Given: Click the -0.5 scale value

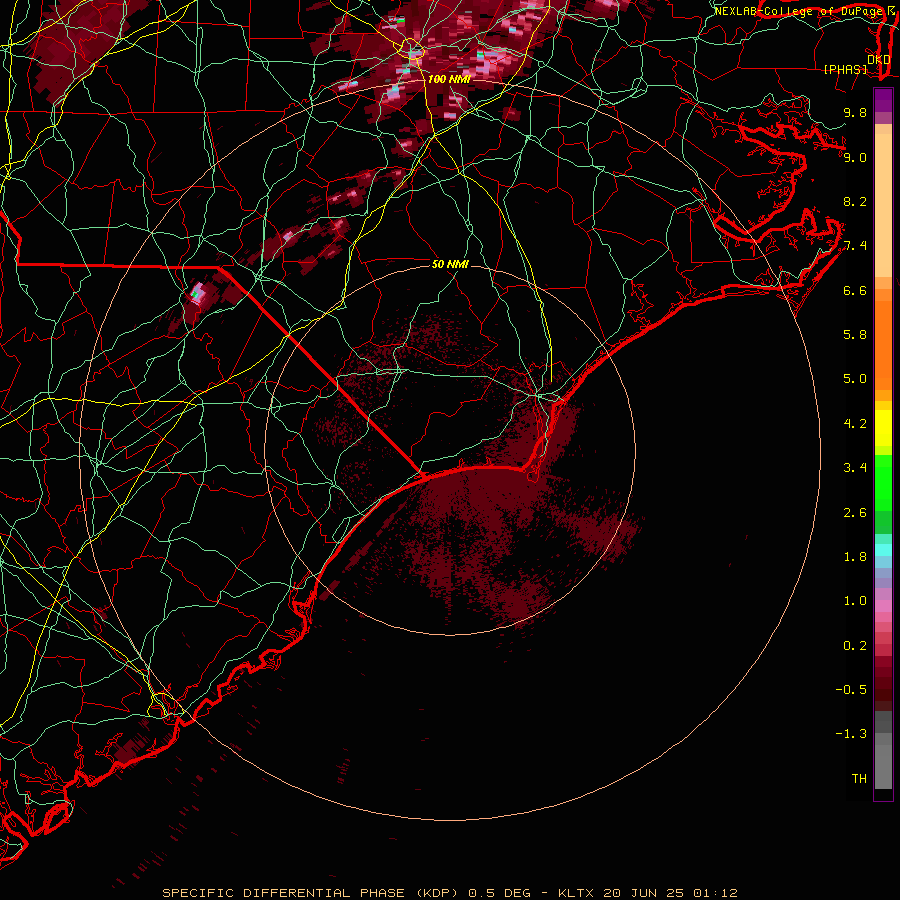Looking at the screenshot, I should 851,690.
